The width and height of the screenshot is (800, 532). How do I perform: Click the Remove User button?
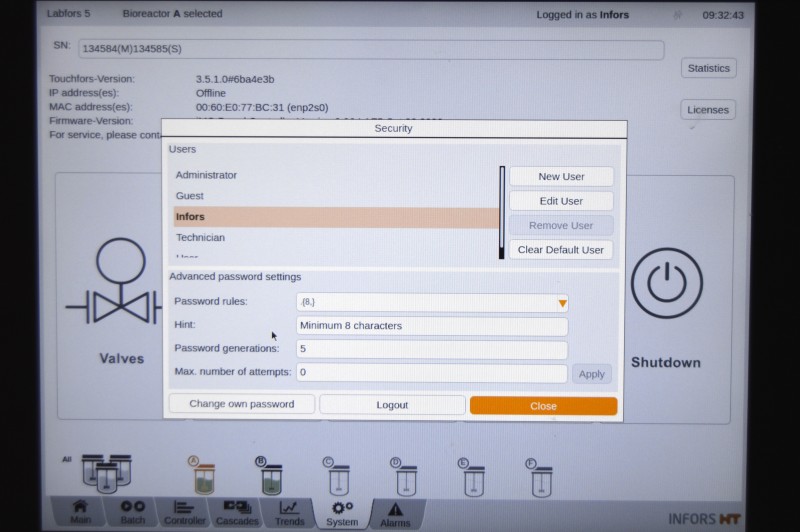[561, 225]
